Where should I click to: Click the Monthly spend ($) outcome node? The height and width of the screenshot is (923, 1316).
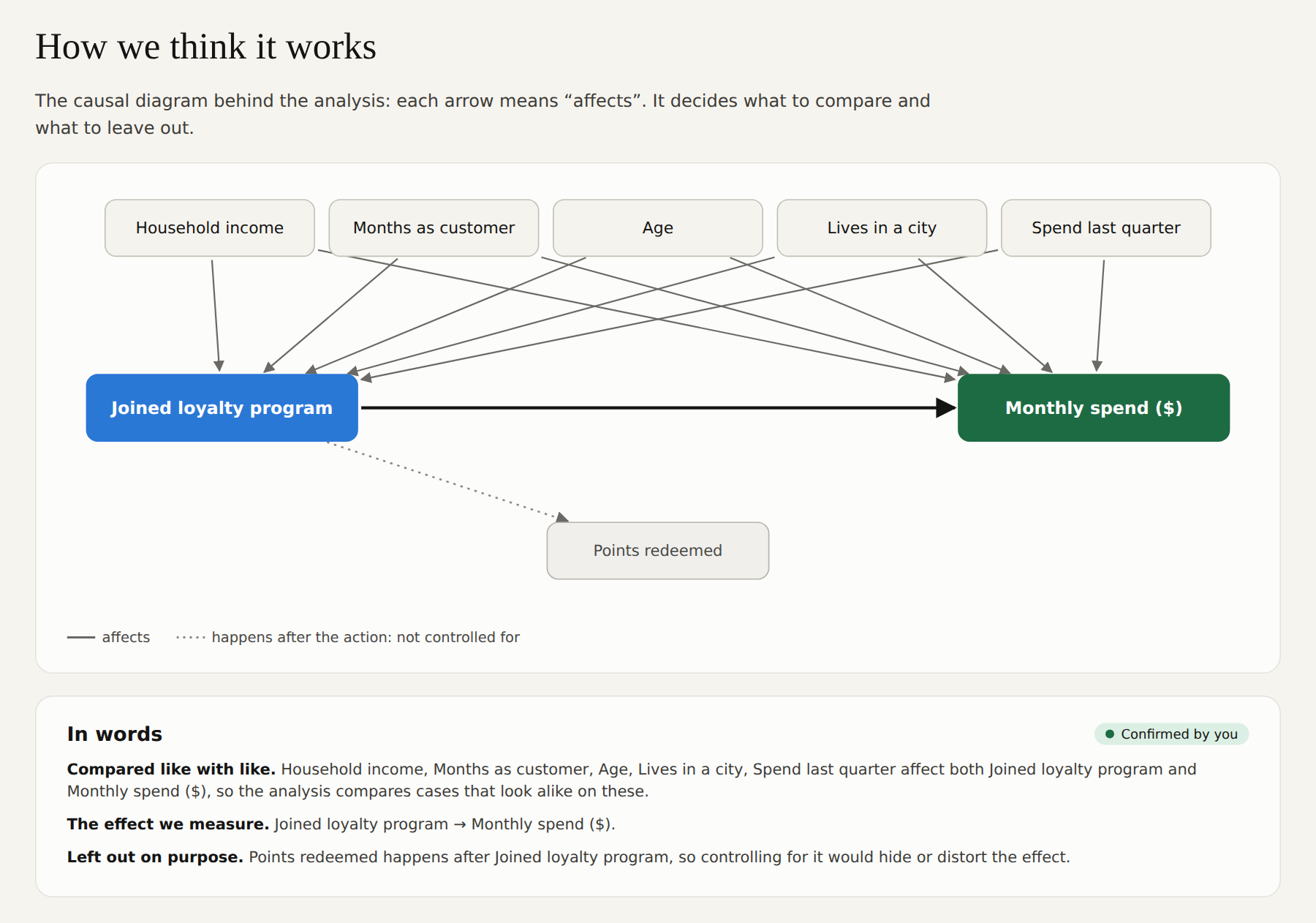click(x=1094, y=408)
